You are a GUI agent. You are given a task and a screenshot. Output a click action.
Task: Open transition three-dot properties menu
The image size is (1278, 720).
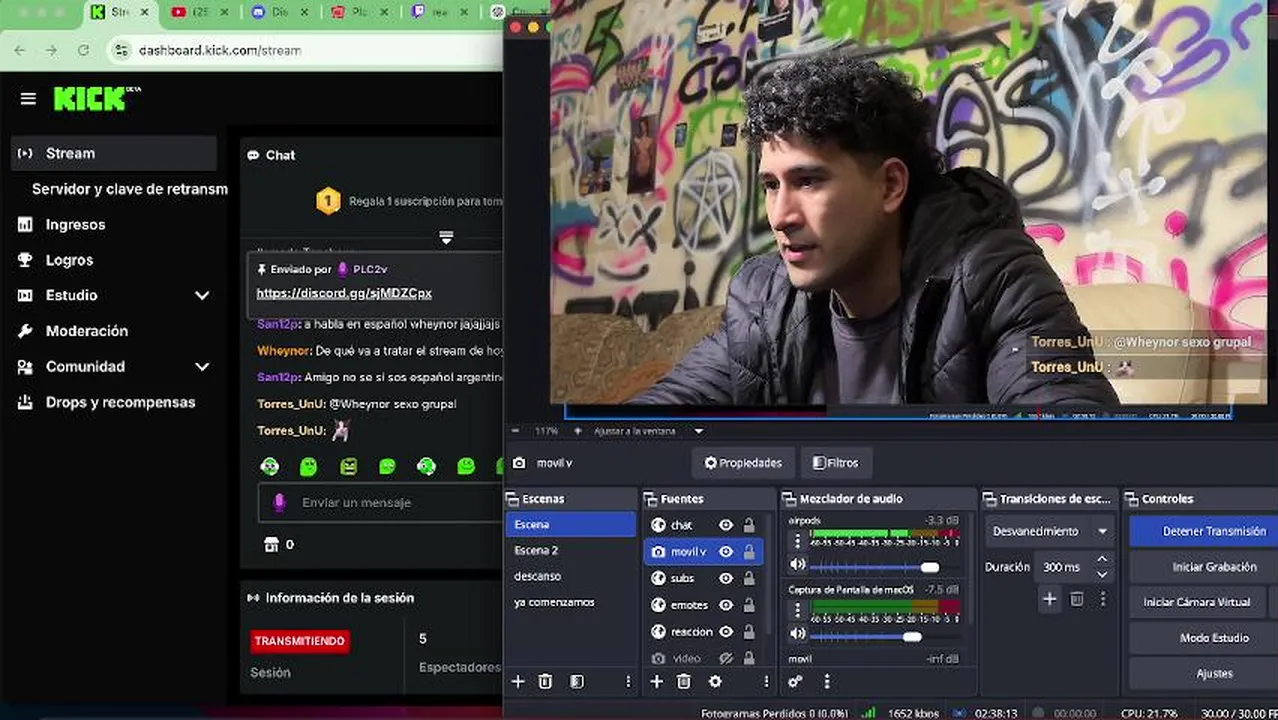[1103, 599]
